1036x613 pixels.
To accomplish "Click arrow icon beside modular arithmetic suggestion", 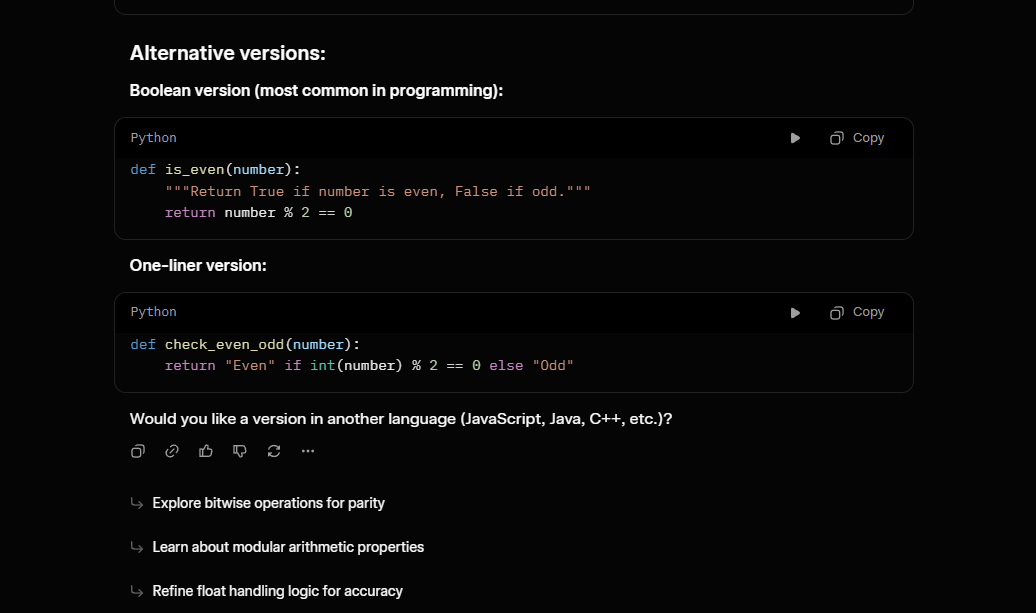I will pyautogui.click(x=137, y=547).
